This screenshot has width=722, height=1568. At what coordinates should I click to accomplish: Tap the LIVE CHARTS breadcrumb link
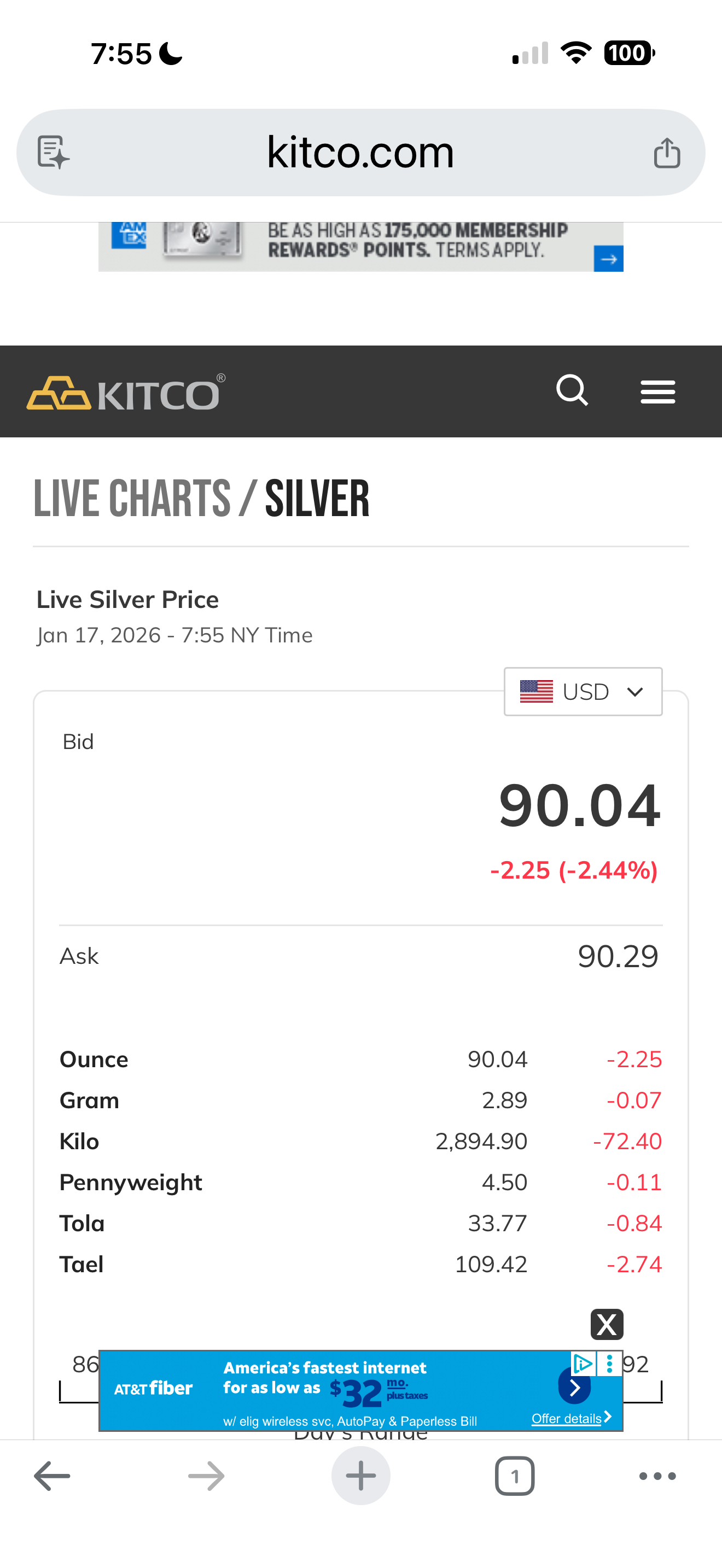click(132, 499)
